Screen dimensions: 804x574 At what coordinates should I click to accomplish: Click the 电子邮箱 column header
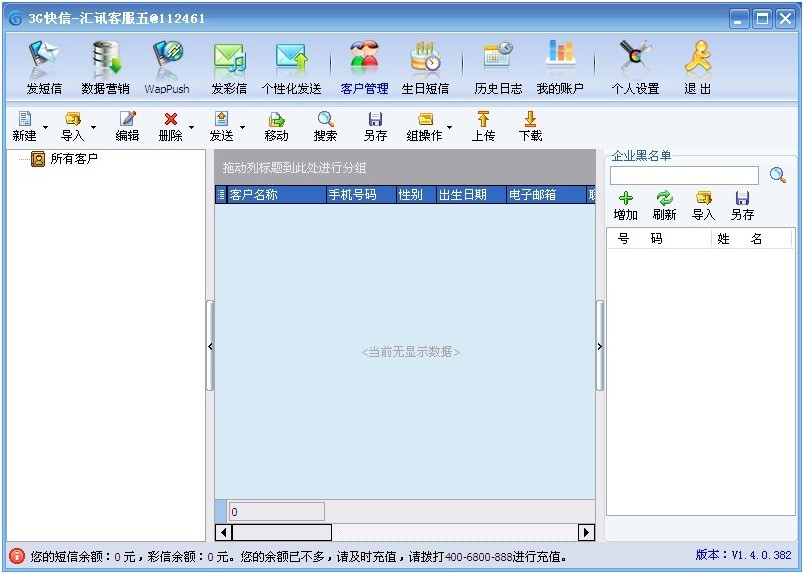coord(546,195)
